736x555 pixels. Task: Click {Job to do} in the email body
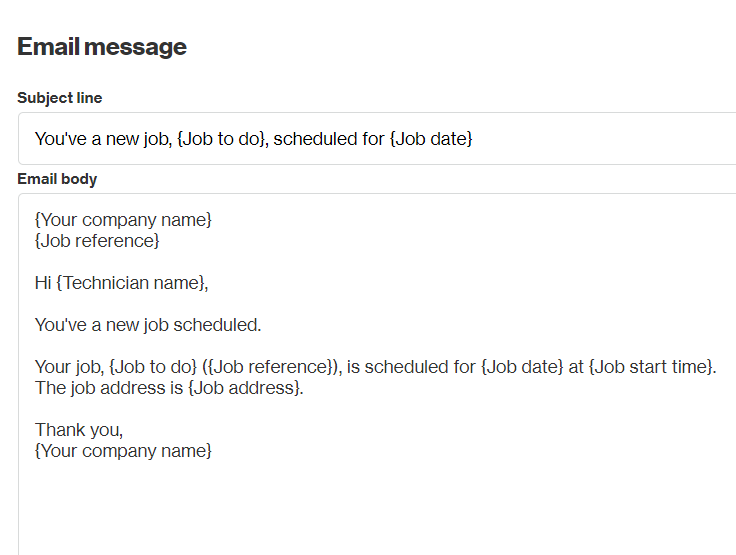[153, 367]
